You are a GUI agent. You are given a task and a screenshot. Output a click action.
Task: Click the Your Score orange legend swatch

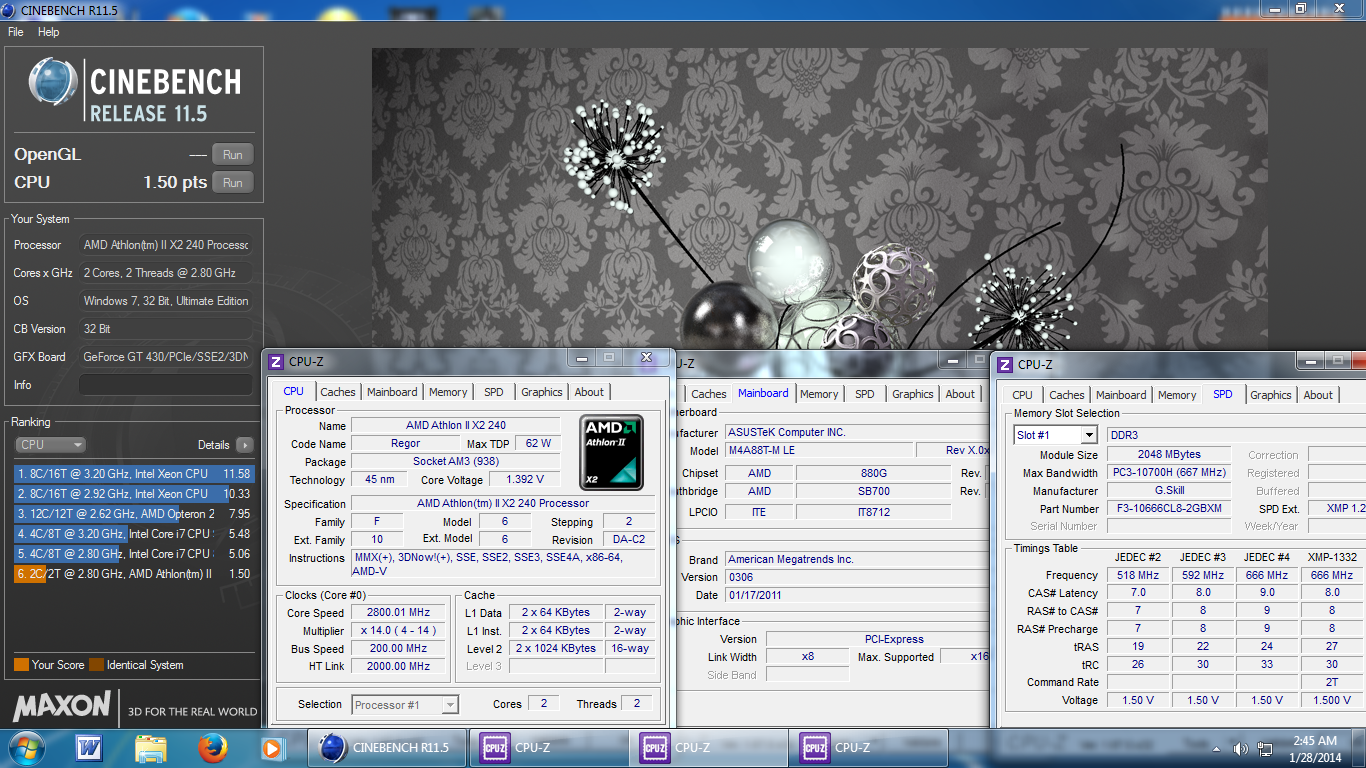[21, 665]
